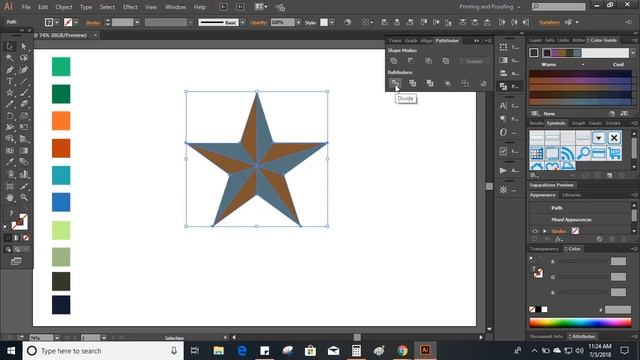Click the Merge pathfinder button
Image resolution: width=640 pixels, height=360 pixels.
[x=430, y=83]
